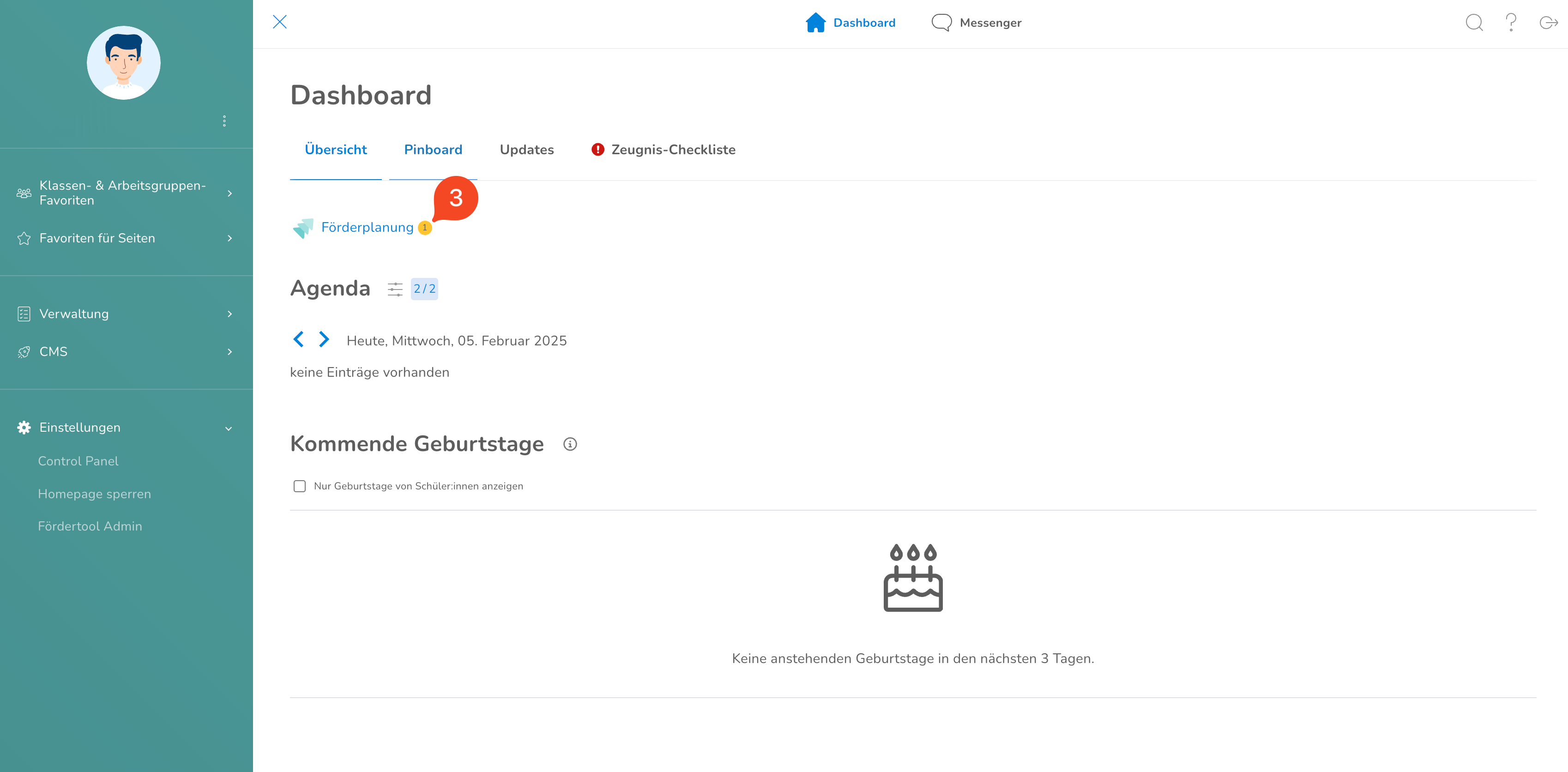
Task: Enable only student birthdays checkbox
Action: click(x=300, y=486)
